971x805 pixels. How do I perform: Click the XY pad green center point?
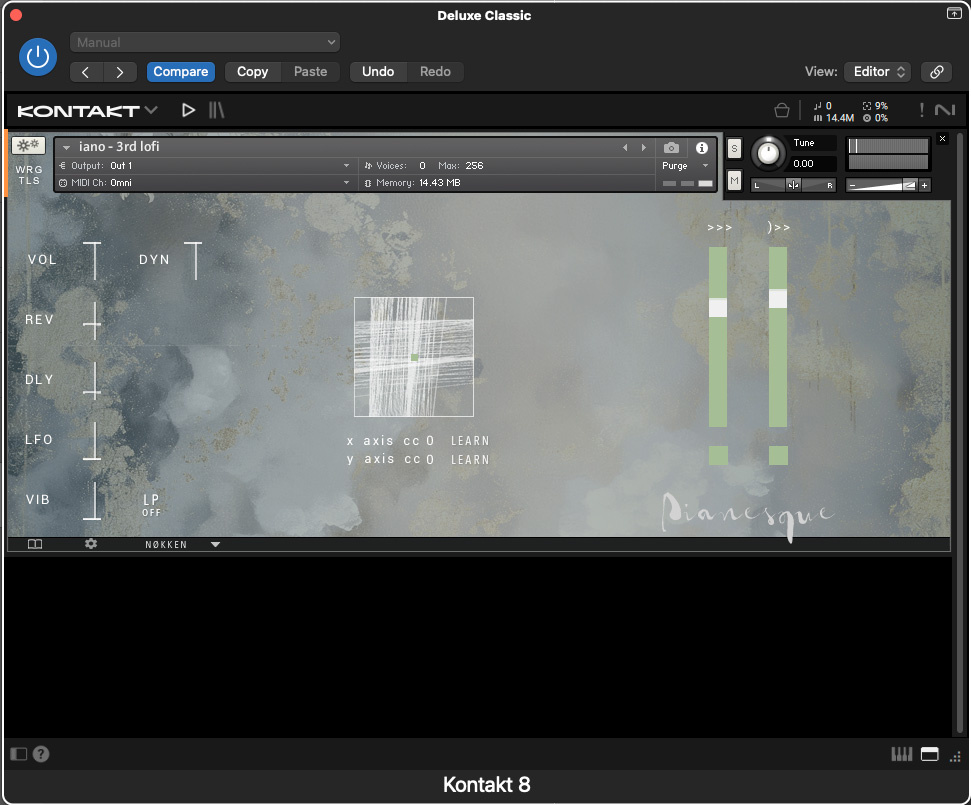point(414,357)
